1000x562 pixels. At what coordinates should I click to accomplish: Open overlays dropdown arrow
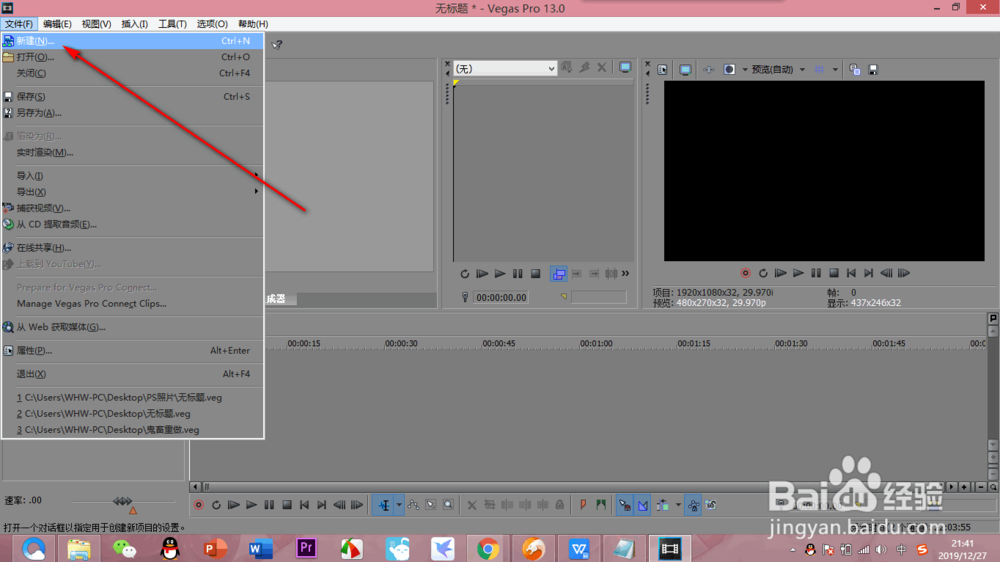click(x=835, y=70)
